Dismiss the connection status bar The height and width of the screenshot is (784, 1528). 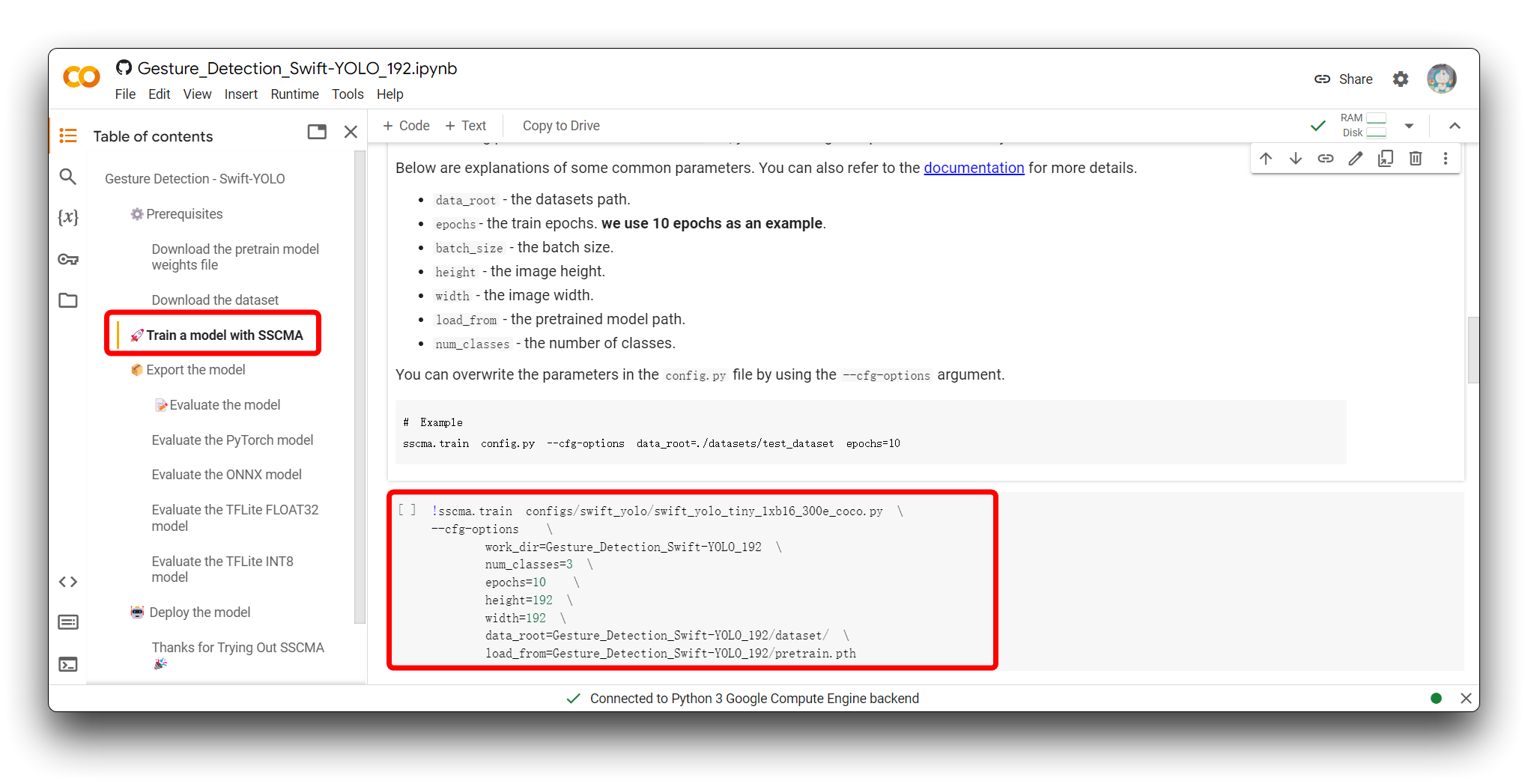(x=1466, y=698)
